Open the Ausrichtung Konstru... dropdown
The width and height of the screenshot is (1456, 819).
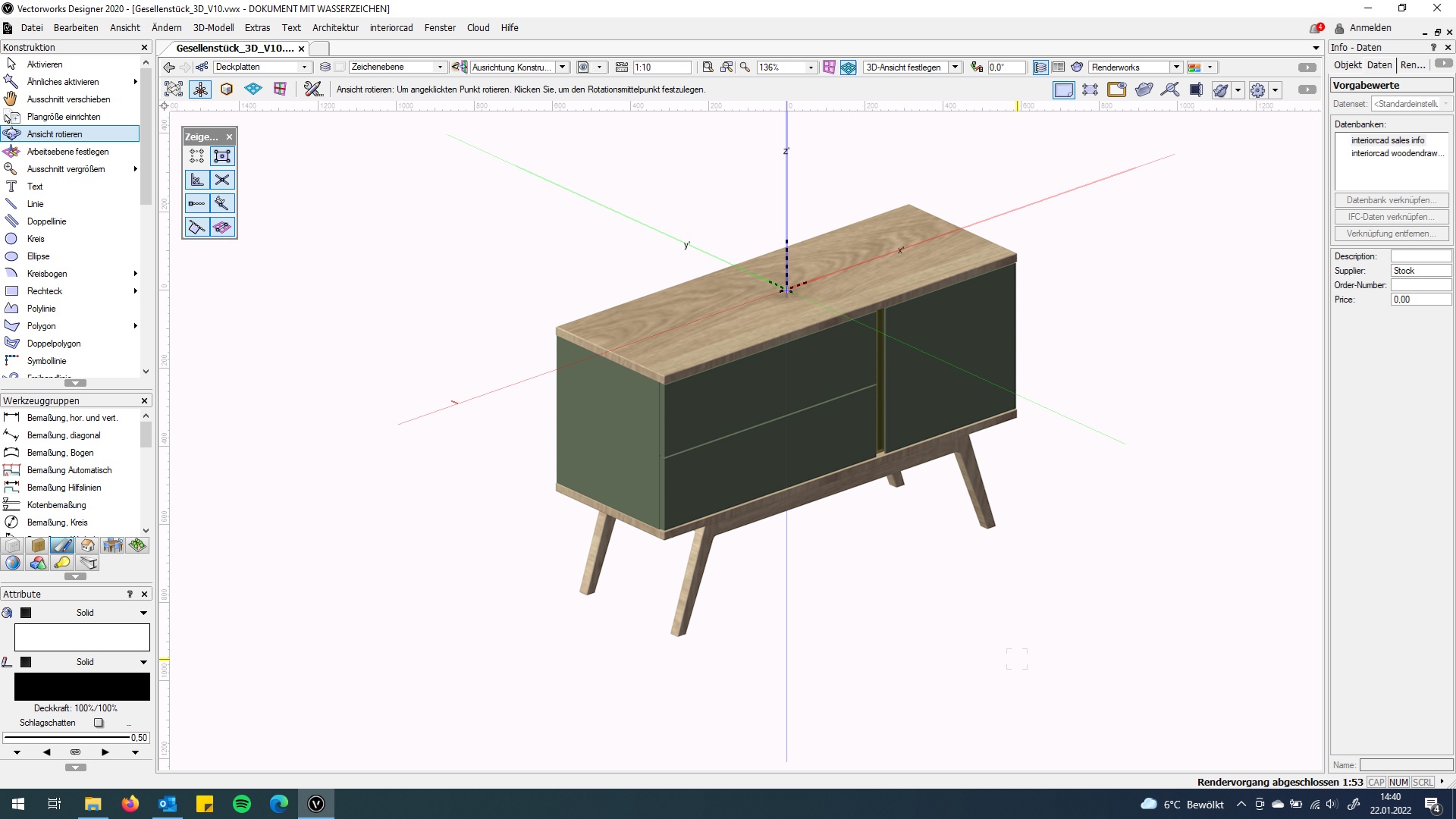point(519,67)
